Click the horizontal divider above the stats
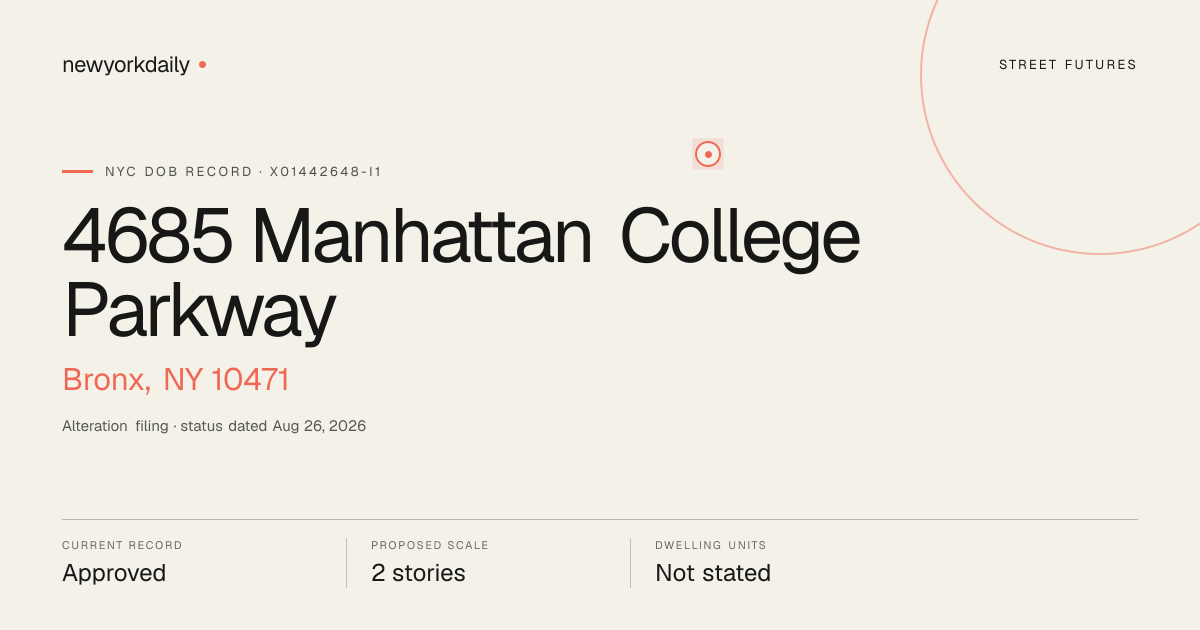 [600, 519]
